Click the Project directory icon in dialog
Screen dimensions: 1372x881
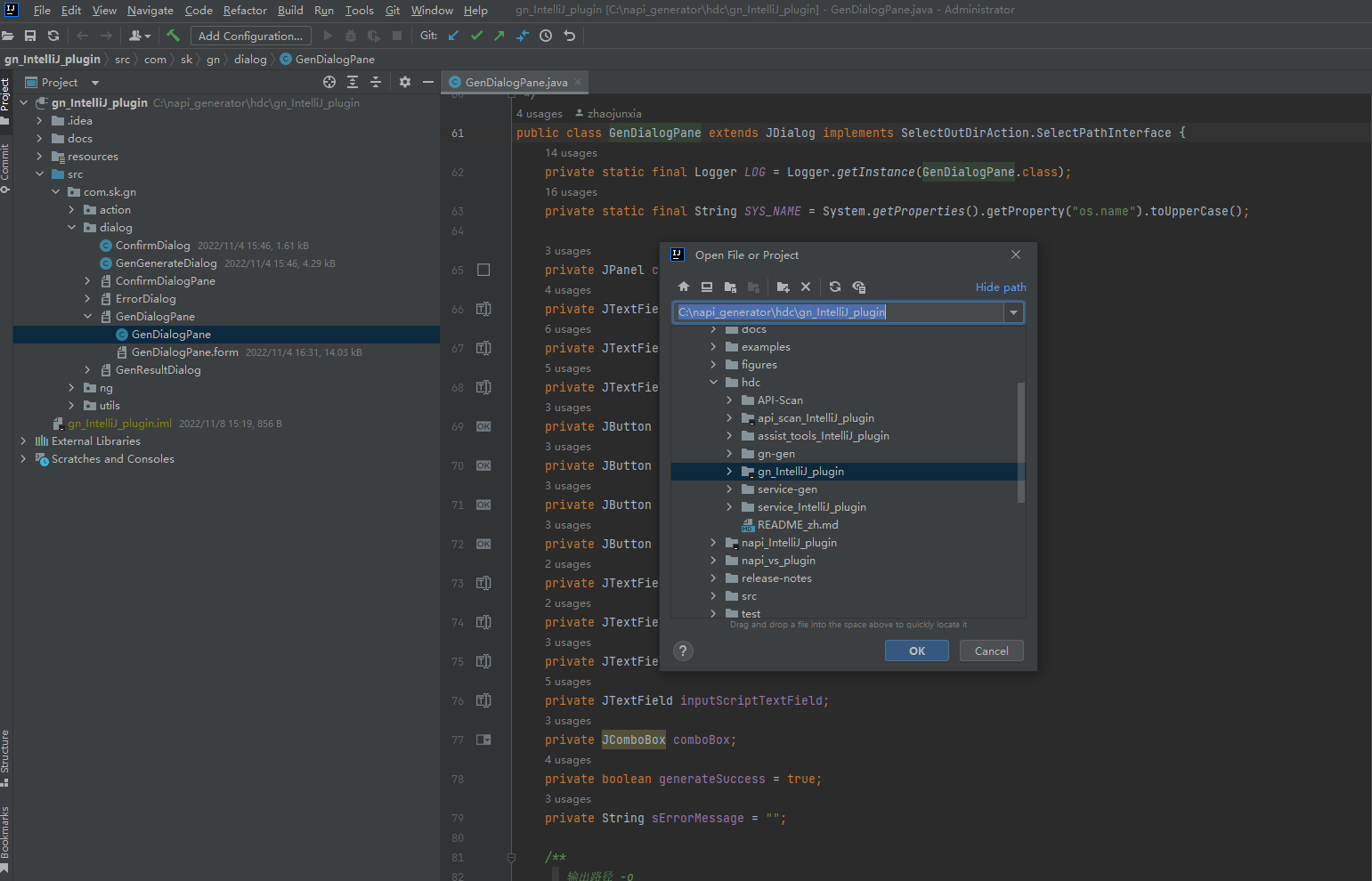point(730,287)
